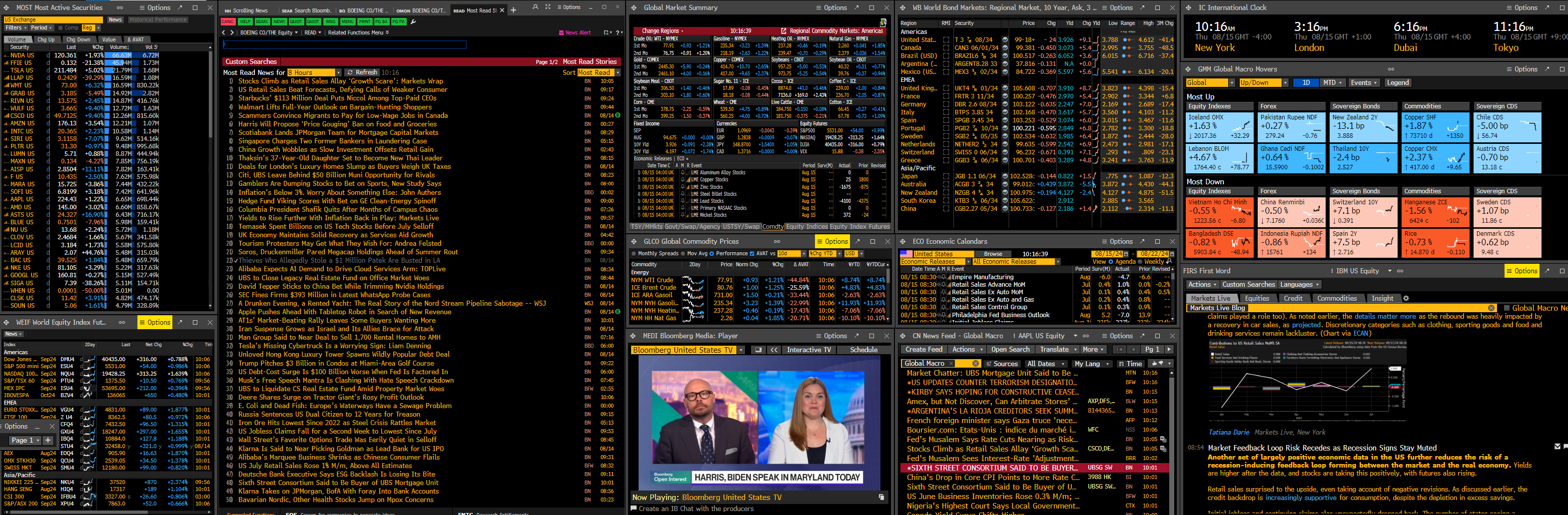The width and height of the screenshot is (1568, 515).
Task: Click the link icon in Most Active Securities header
Action: click(x=120, y=8)
